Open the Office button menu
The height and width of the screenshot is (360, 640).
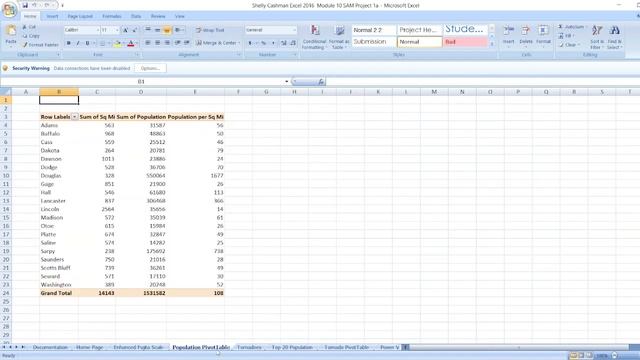click(9, 9)
